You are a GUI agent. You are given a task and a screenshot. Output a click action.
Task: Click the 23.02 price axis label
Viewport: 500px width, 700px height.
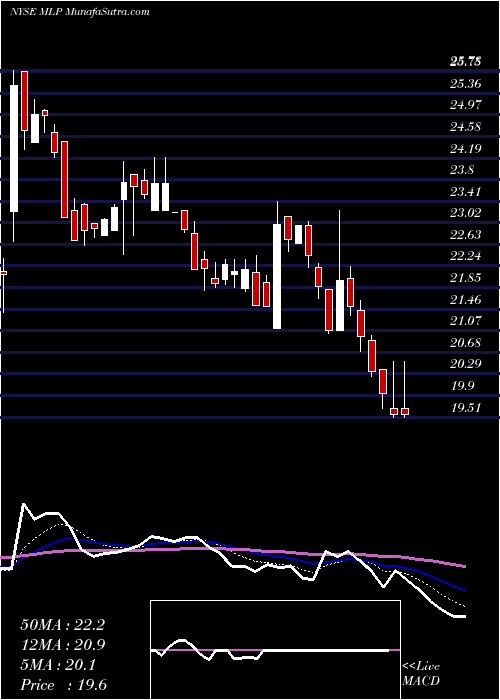tap(466, 213)
